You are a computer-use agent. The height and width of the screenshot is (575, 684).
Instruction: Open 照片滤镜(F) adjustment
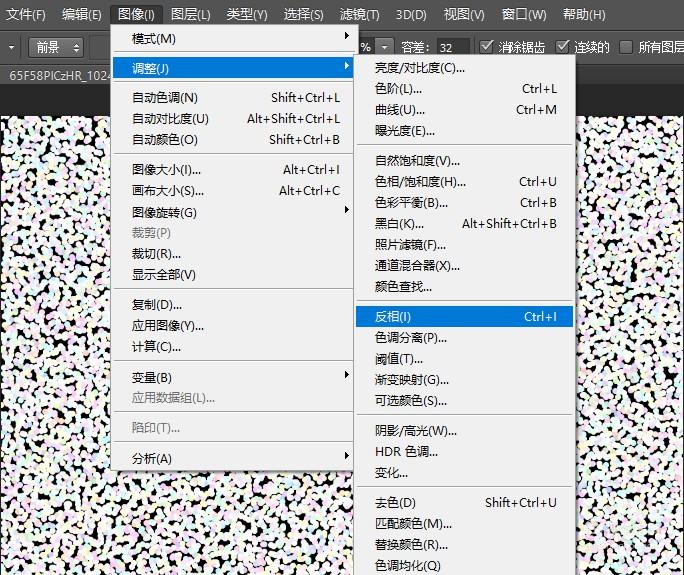coord(464,244)
